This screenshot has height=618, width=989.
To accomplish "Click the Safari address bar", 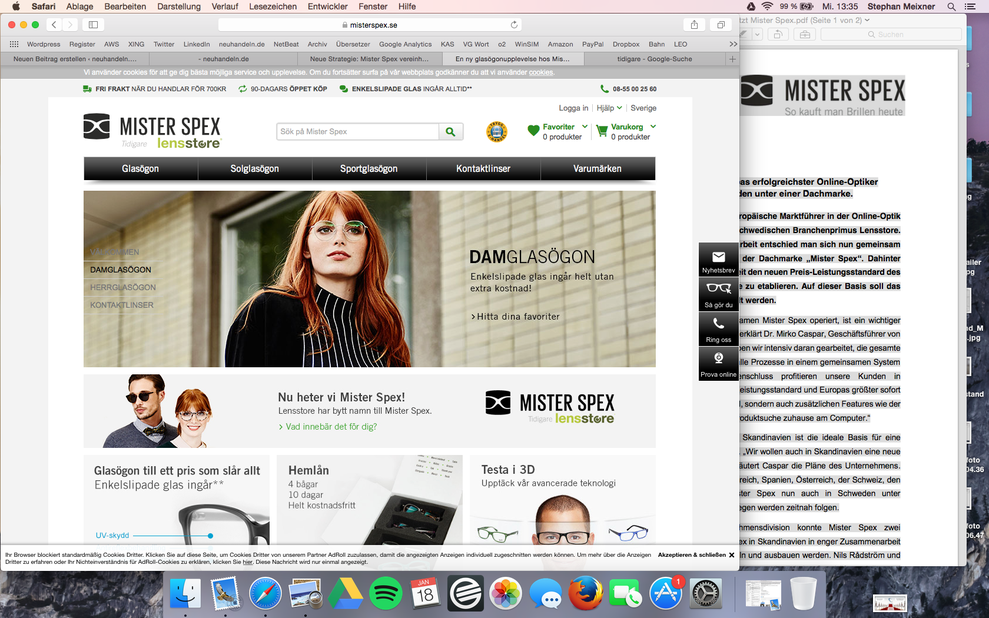I will point(370,25).
